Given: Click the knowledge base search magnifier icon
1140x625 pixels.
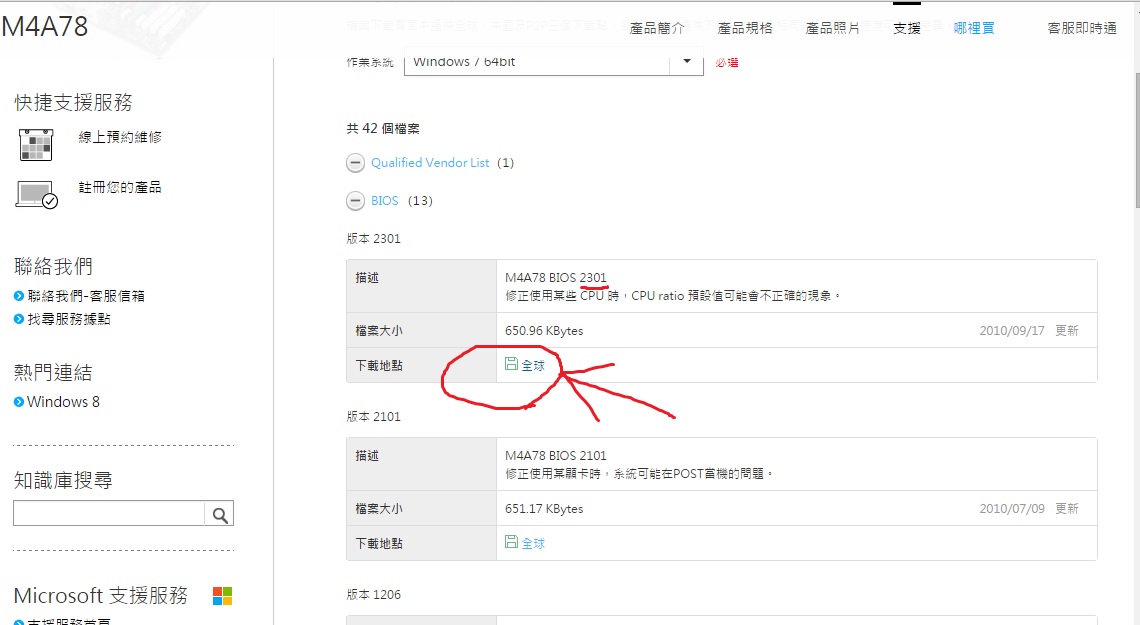Looking at the screenshot, I should pyautogui.click(x=220, y=515).
